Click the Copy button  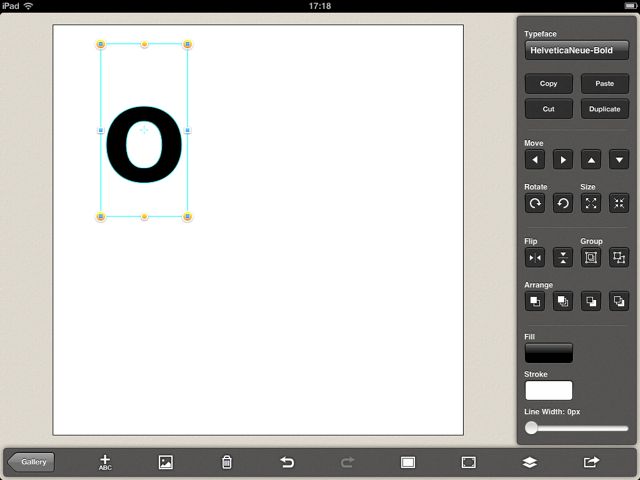coord(549,84)
